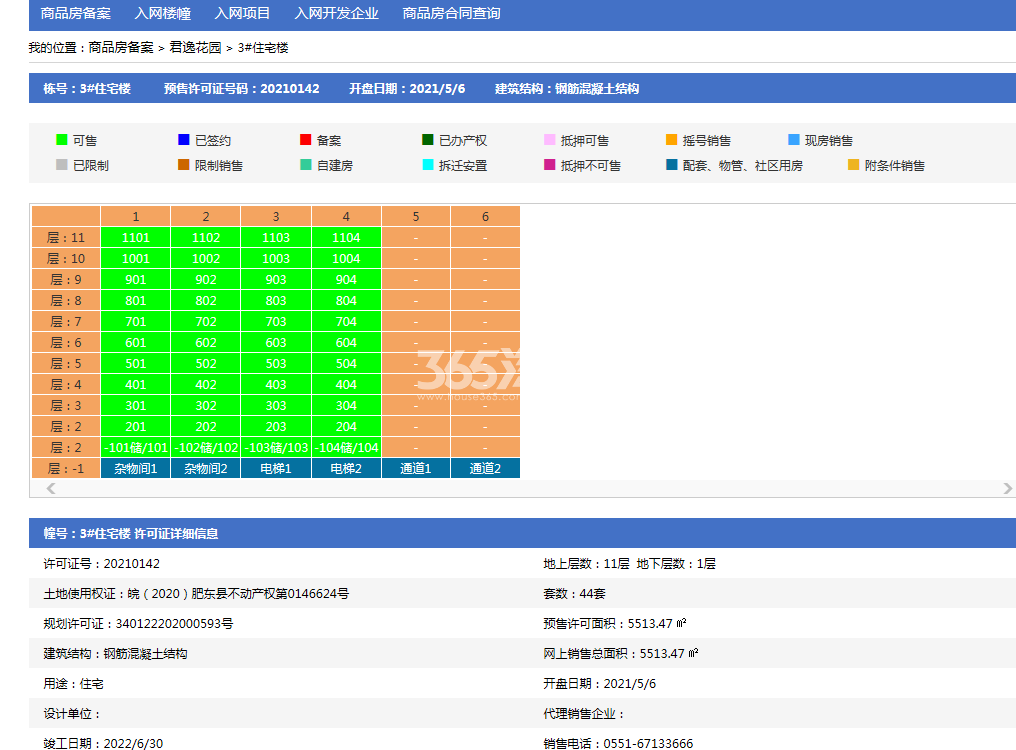Open the 商品房备案 menu tab

75,13
